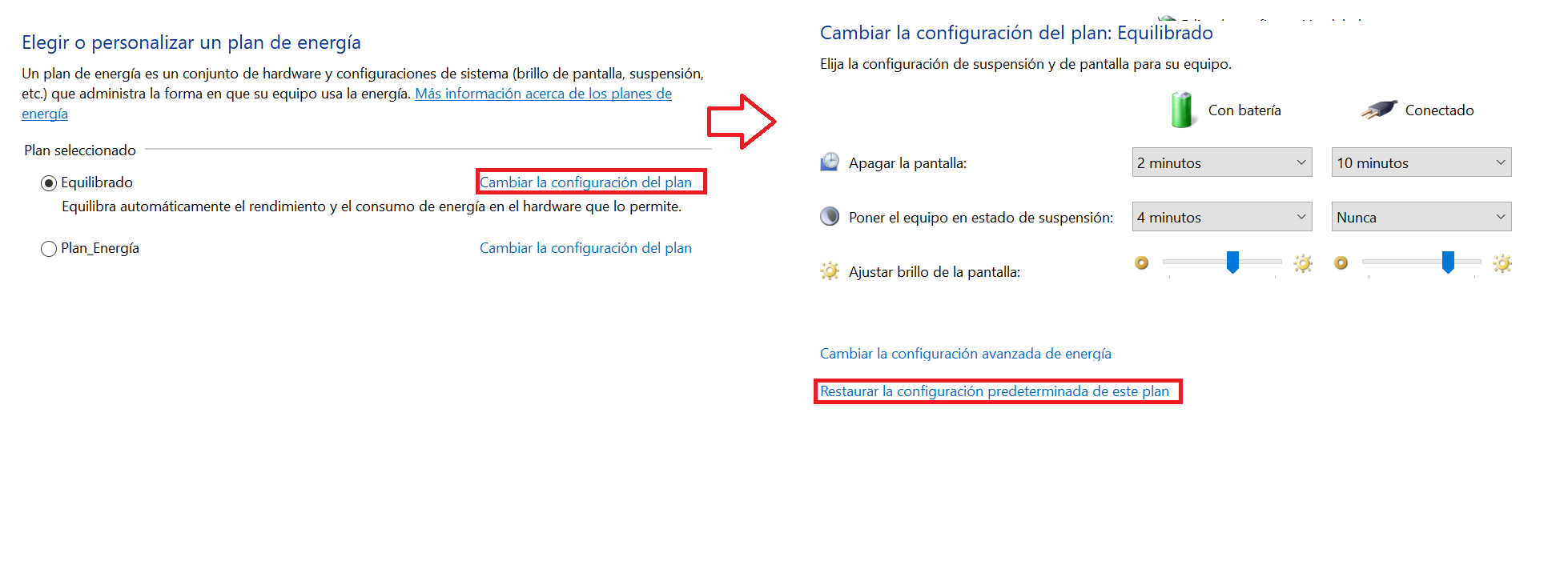Screen dimensions: 1568x577
Task: Click the dim brightness icon under battery column
Action: pyautogui.click(x=1142, y=262)
